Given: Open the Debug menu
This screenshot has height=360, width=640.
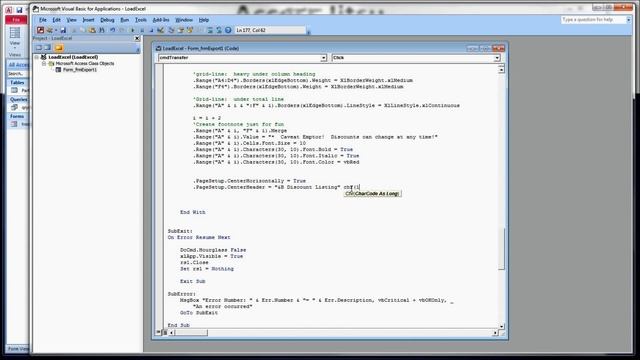Looking at the screenshot, I should point(107,20).
